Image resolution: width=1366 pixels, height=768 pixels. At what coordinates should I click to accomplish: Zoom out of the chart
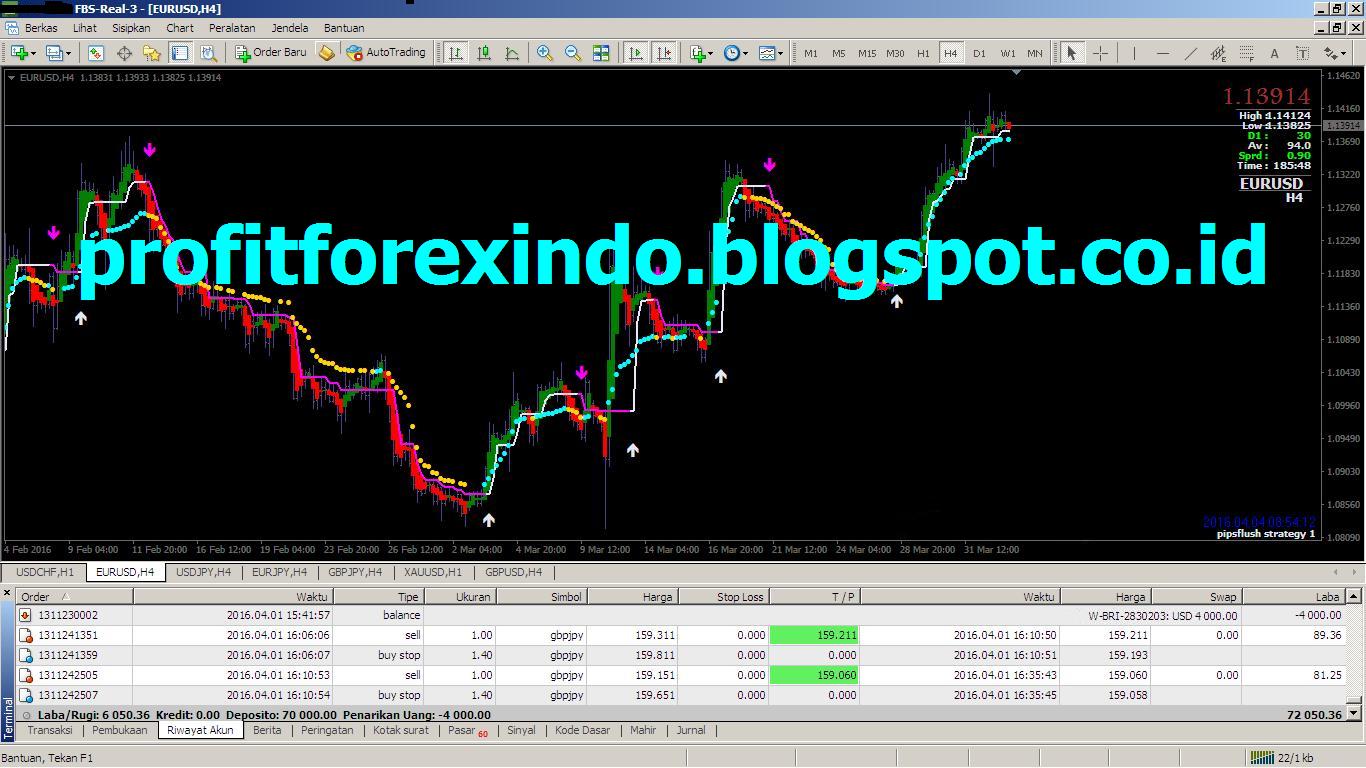573,53
